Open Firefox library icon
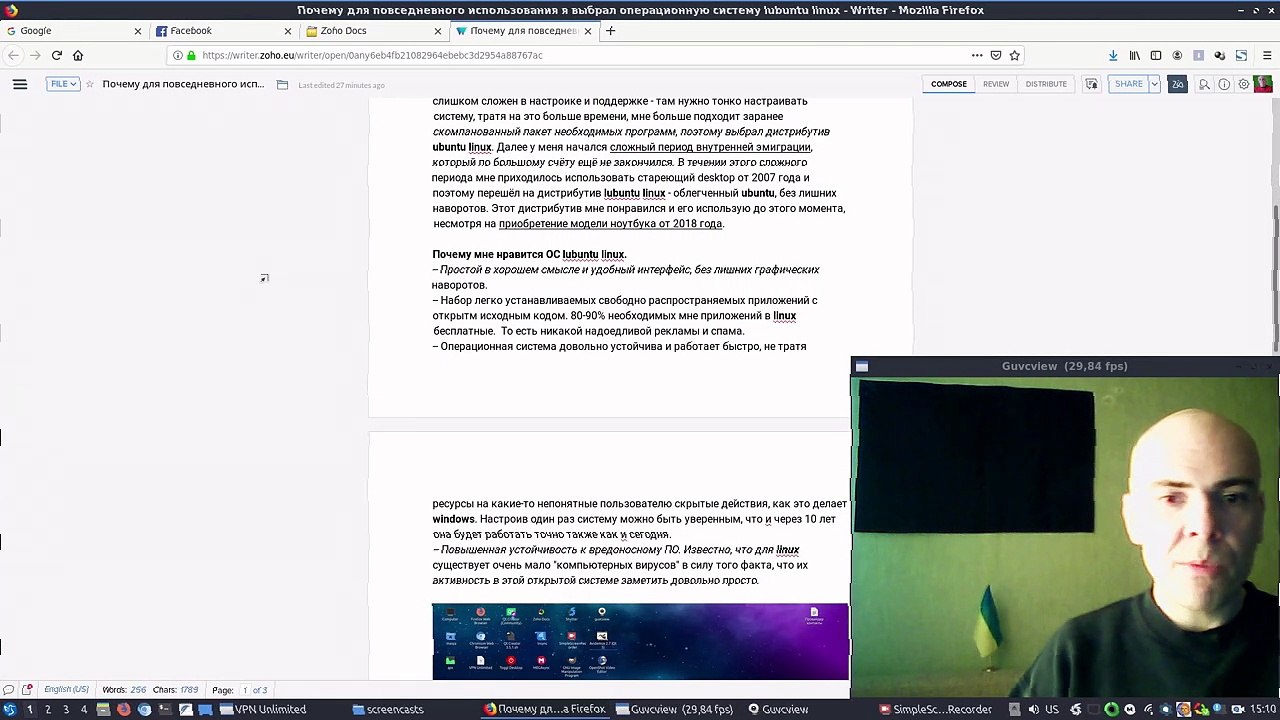 pyautogui.click(x=1134, y=56)
